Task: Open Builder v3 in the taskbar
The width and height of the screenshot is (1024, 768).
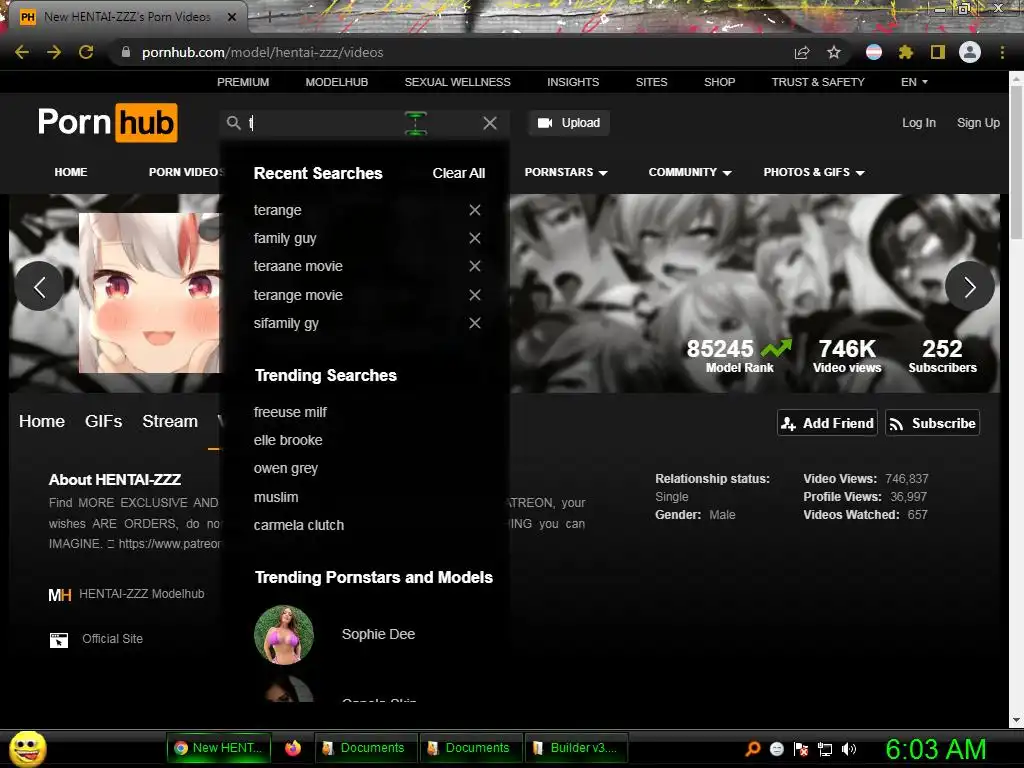Action: click(x=576, y=748)
